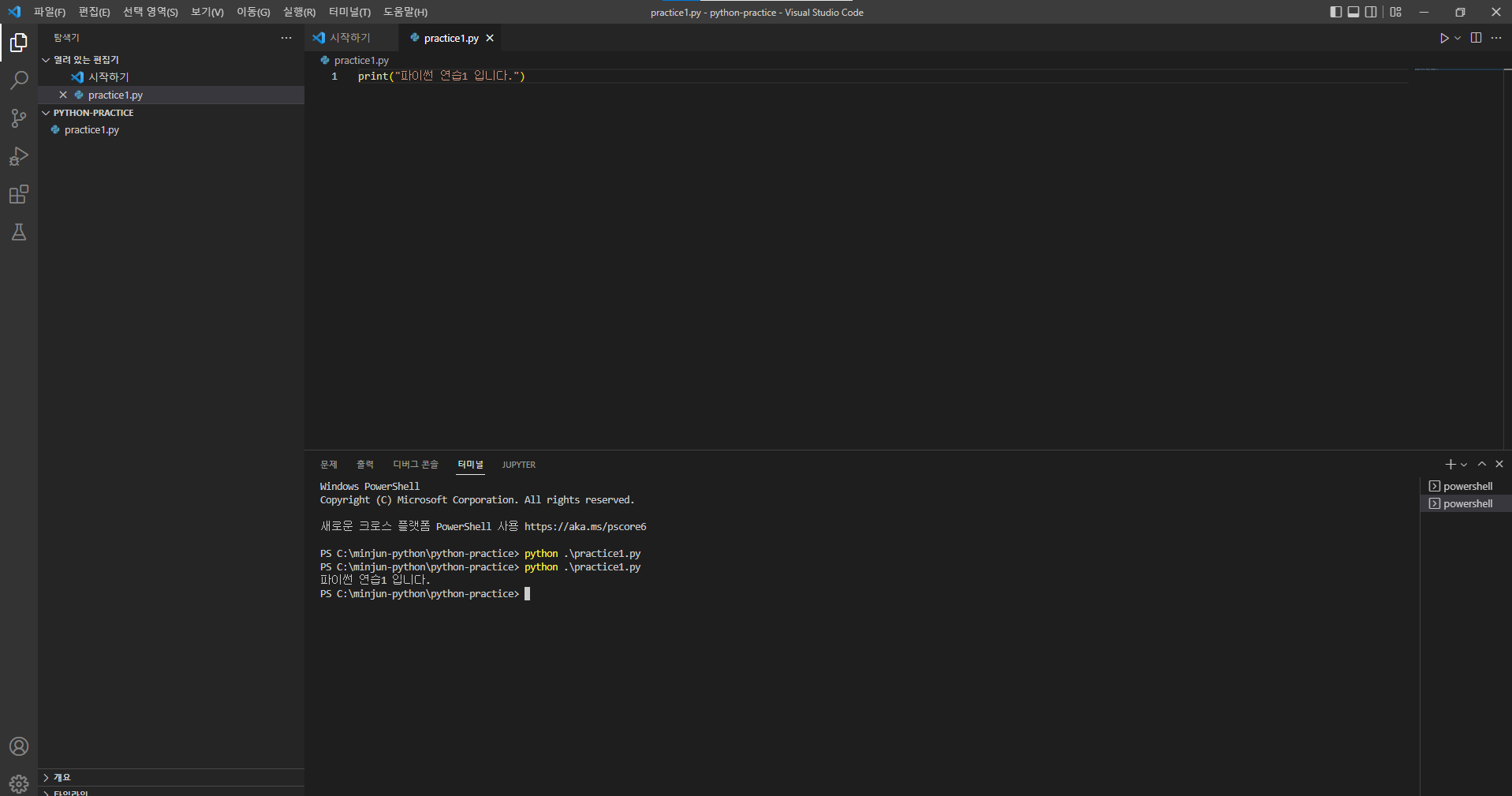The image size is (1512, 796).
Task: Toggle primary side bar layout icon
Action: click(1335, 12)
